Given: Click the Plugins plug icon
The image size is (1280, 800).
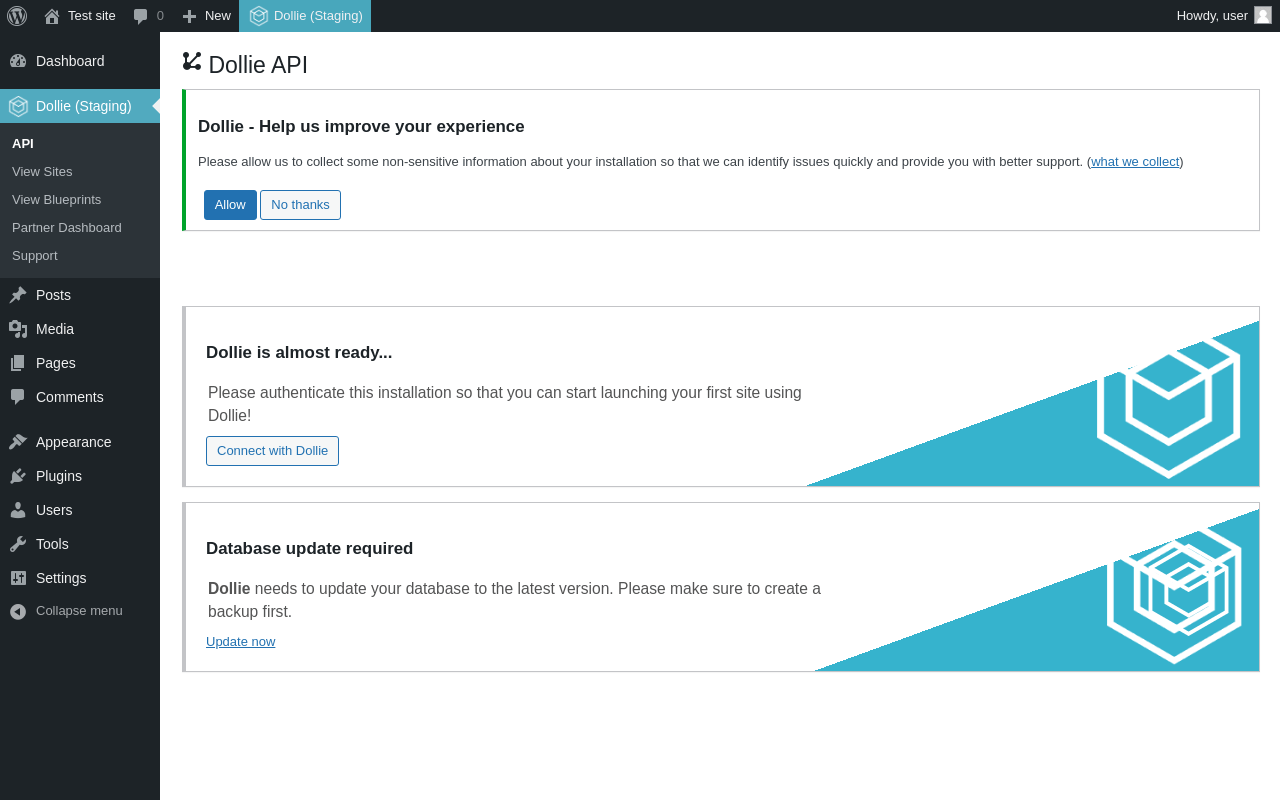Looking at the screenshot, I should pyautogui.click(x=18, y=476).
